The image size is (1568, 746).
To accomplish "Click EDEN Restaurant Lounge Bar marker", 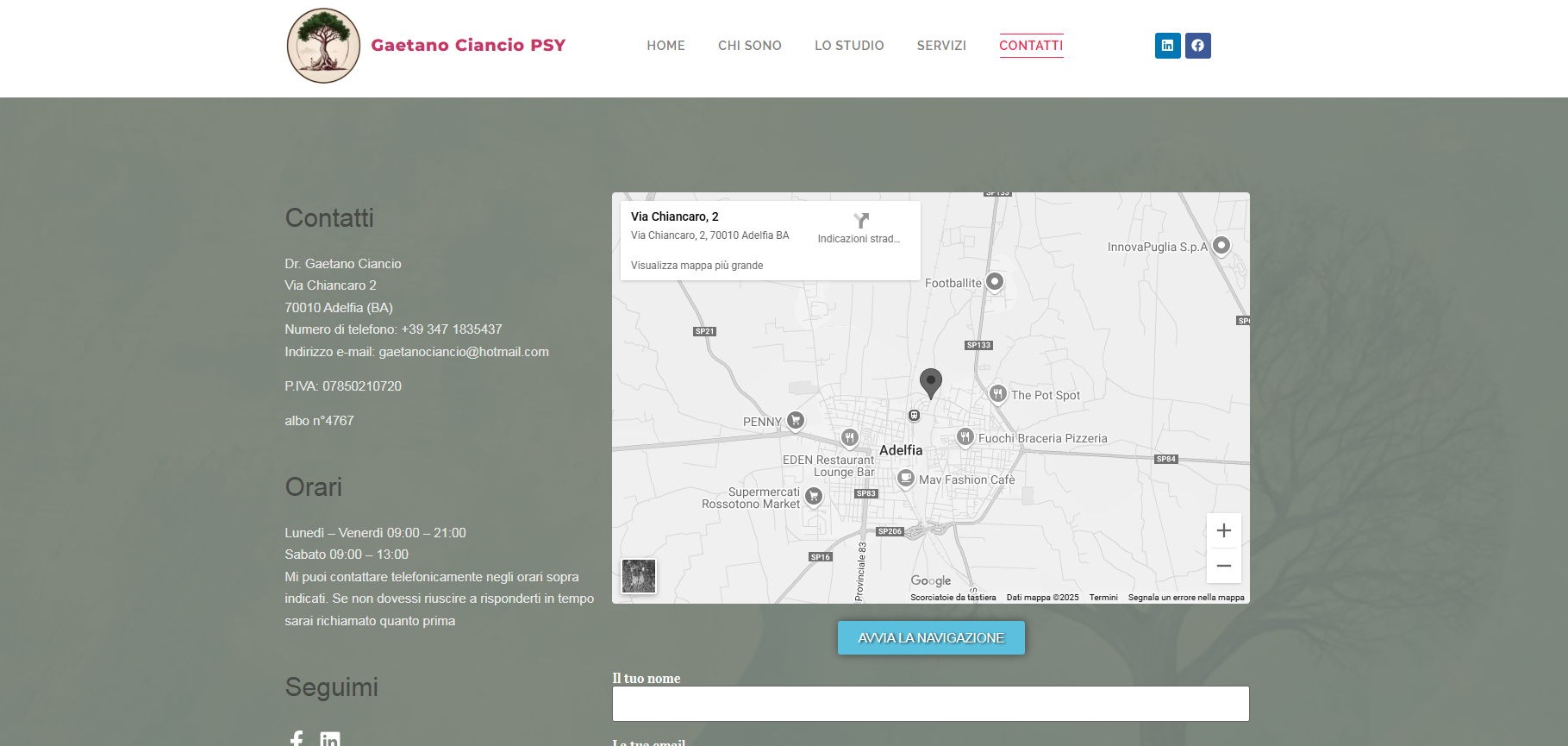I will click(849, 438).
